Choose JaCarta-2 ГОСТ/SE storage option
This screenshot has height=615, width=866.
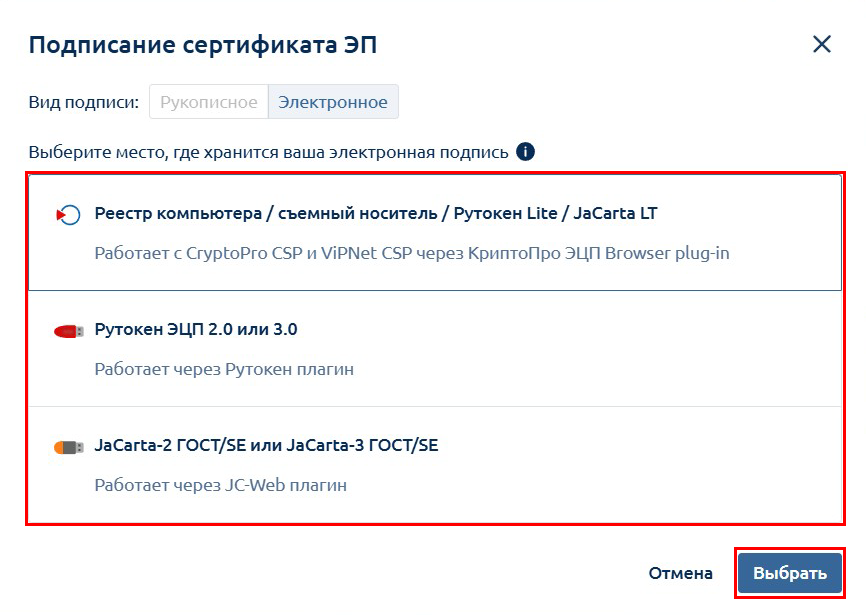click(435, 465)
